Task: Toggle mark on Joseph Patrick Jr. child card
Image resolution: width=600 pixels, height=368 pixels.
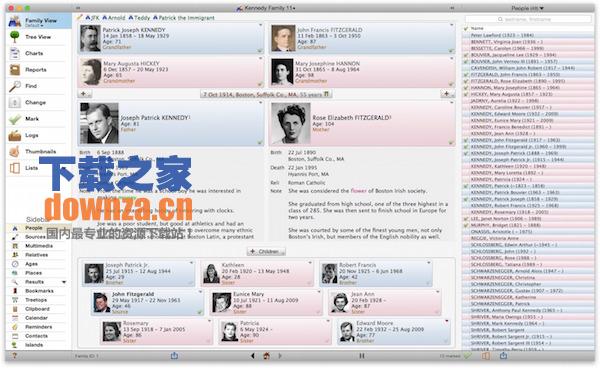Action: [x=191, y=283]
